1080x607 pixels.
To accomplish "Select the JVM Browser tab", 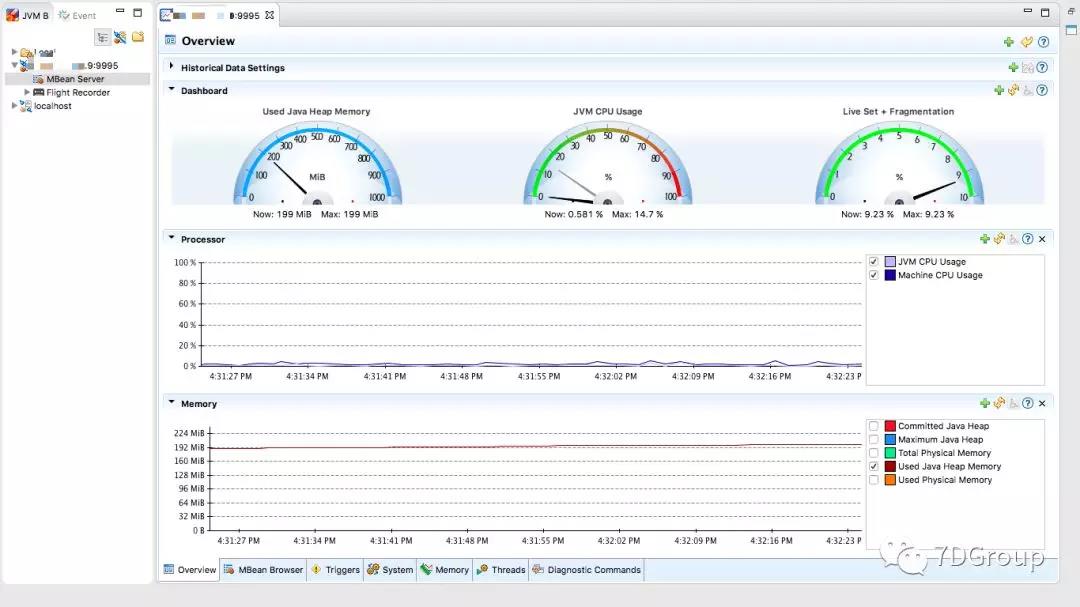I will (x=28, y=15).
